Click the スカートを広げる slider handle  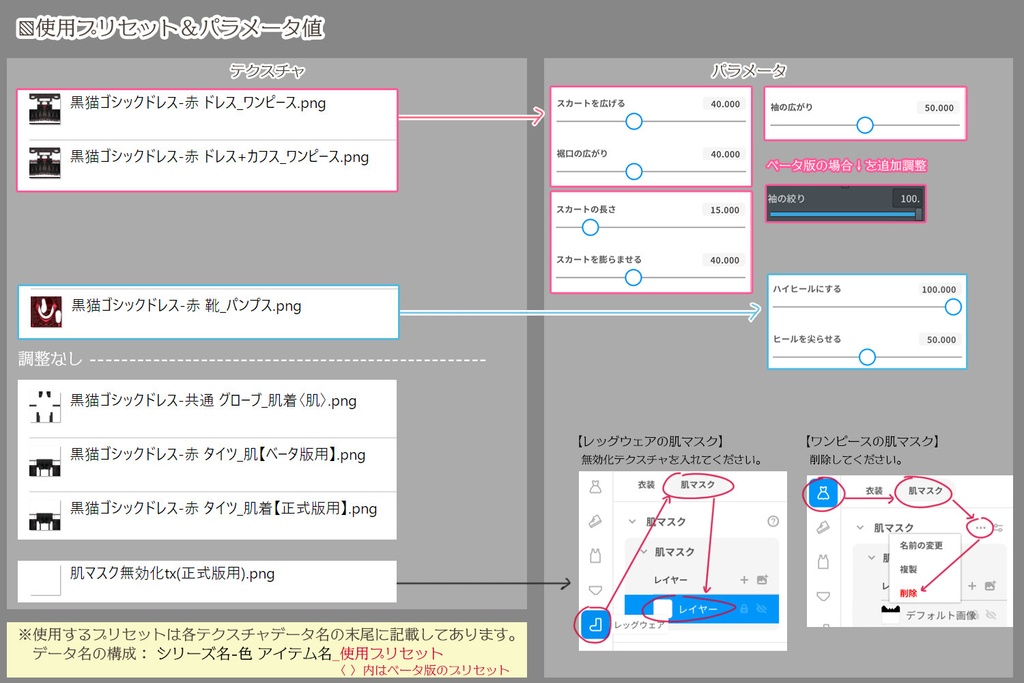[x=634, y=121]
